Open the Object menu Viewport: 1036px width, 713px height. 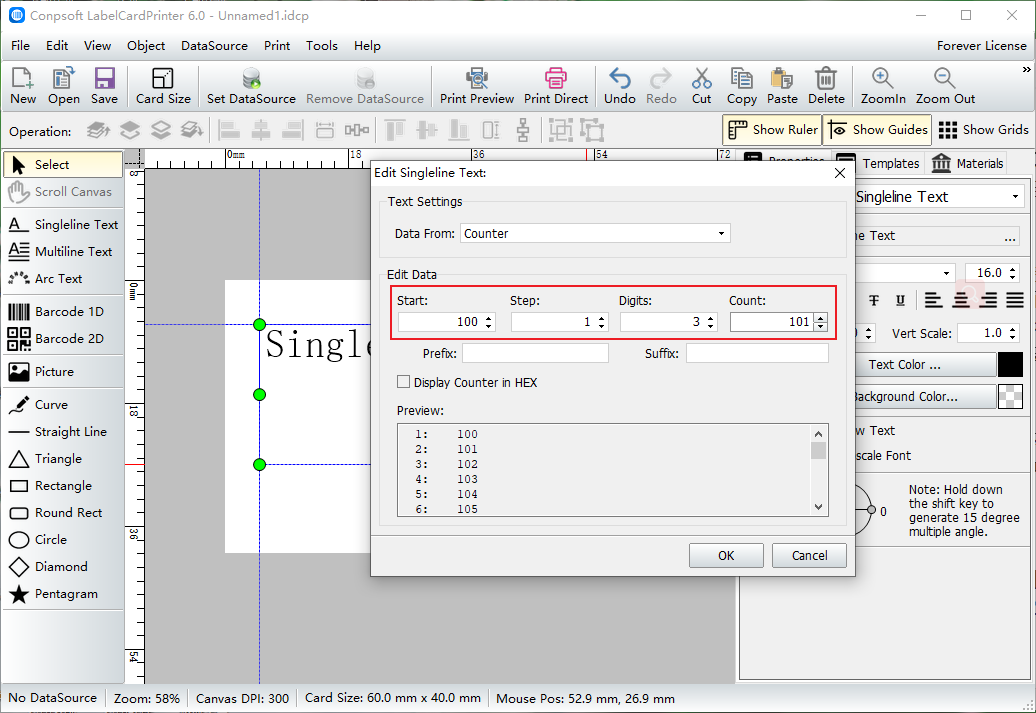pos(146,46)
